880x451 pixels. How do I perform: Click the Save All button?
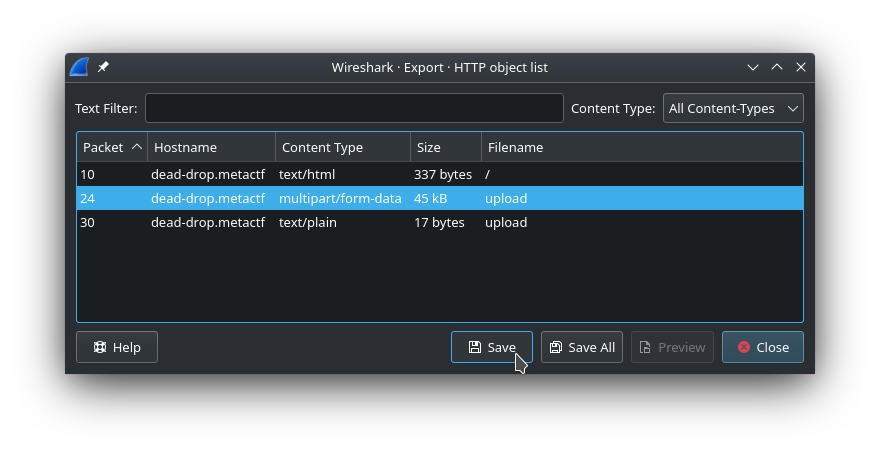tap(581, 347)
